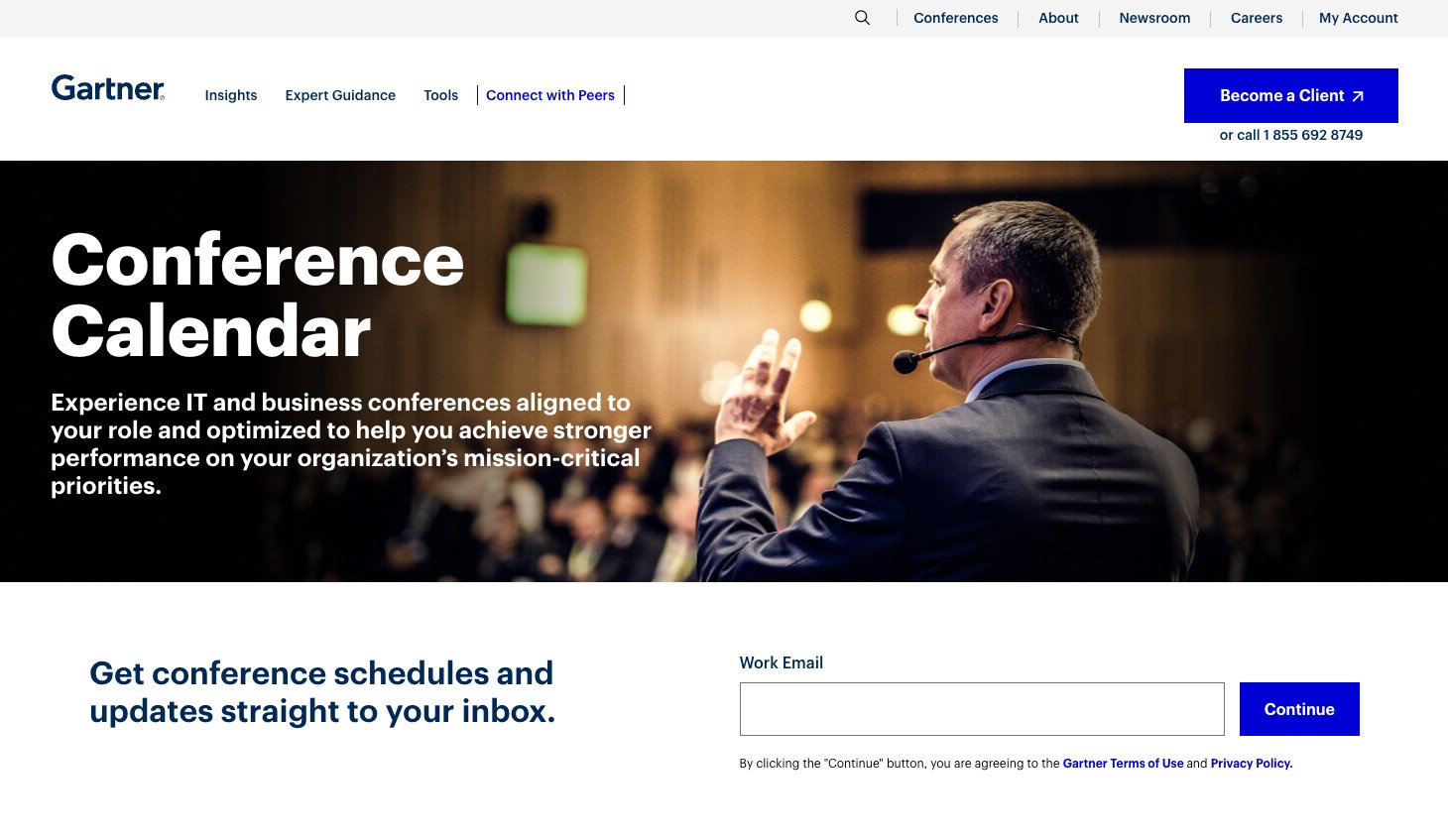Open the Insights menu
This screenshot has height=840, width=1448.
(231, 95)
